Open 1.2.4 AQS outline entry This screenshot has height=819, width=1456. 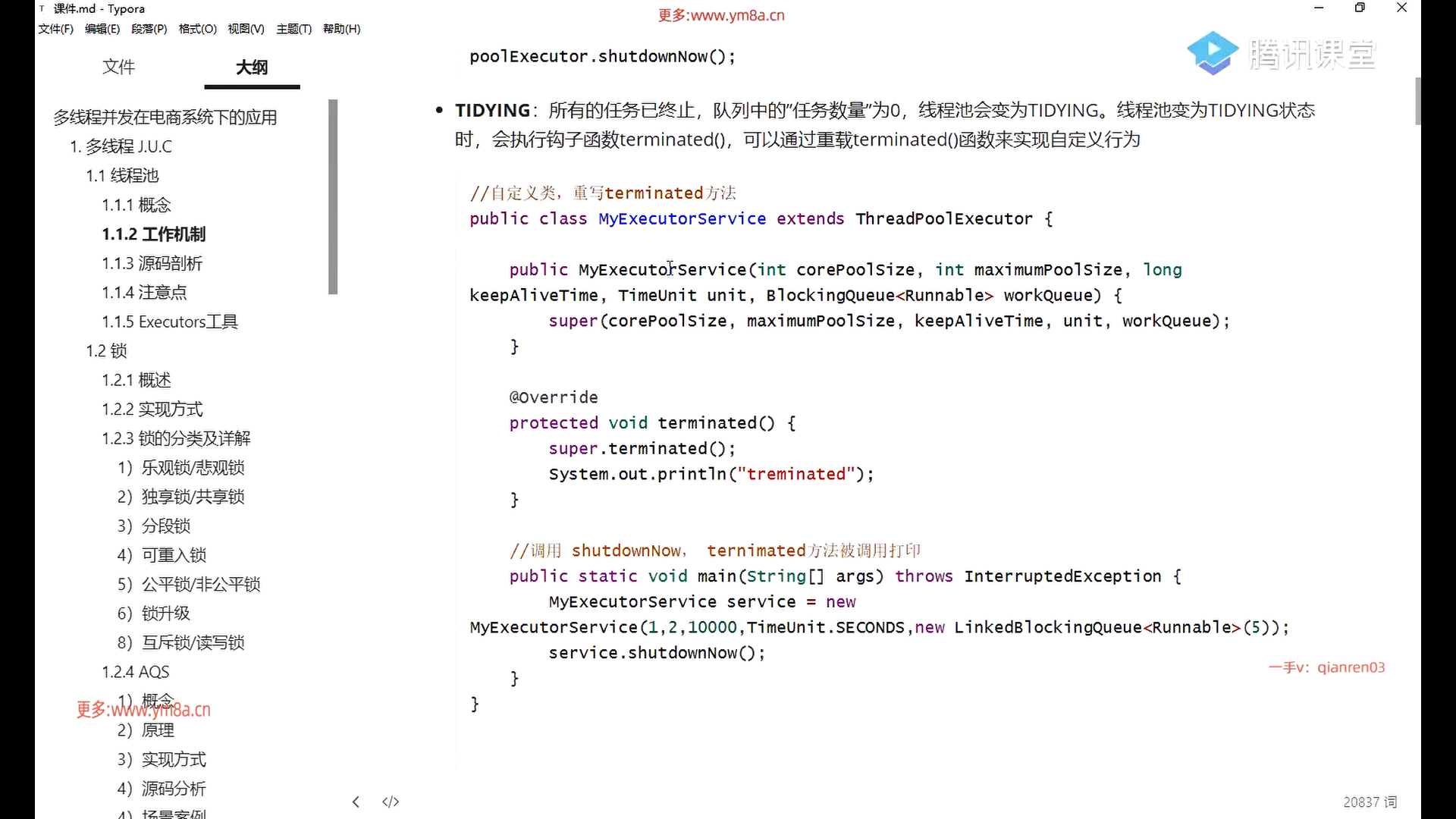click(x=136, y=672)
